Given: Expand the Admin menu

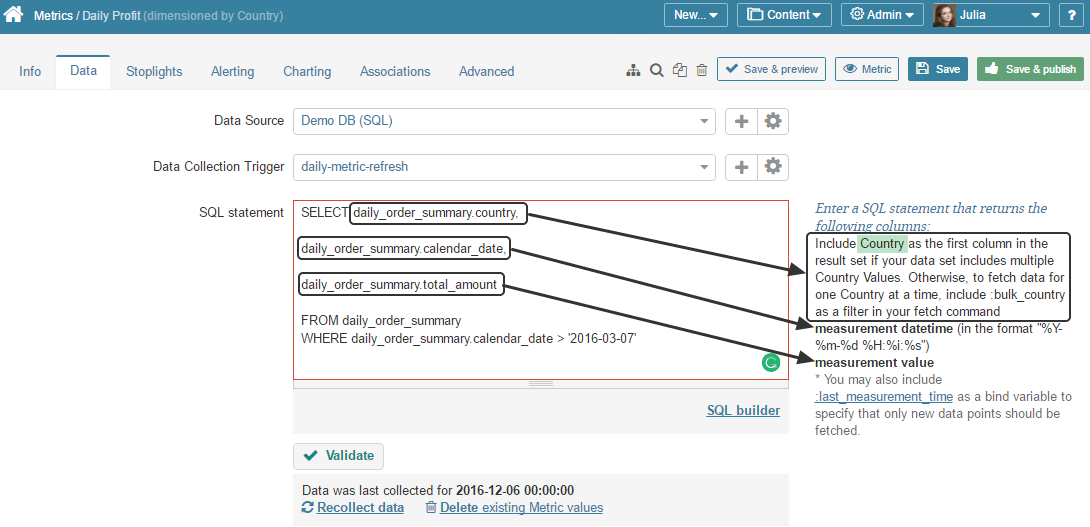Looking at the screenshot, I should 882,15.
